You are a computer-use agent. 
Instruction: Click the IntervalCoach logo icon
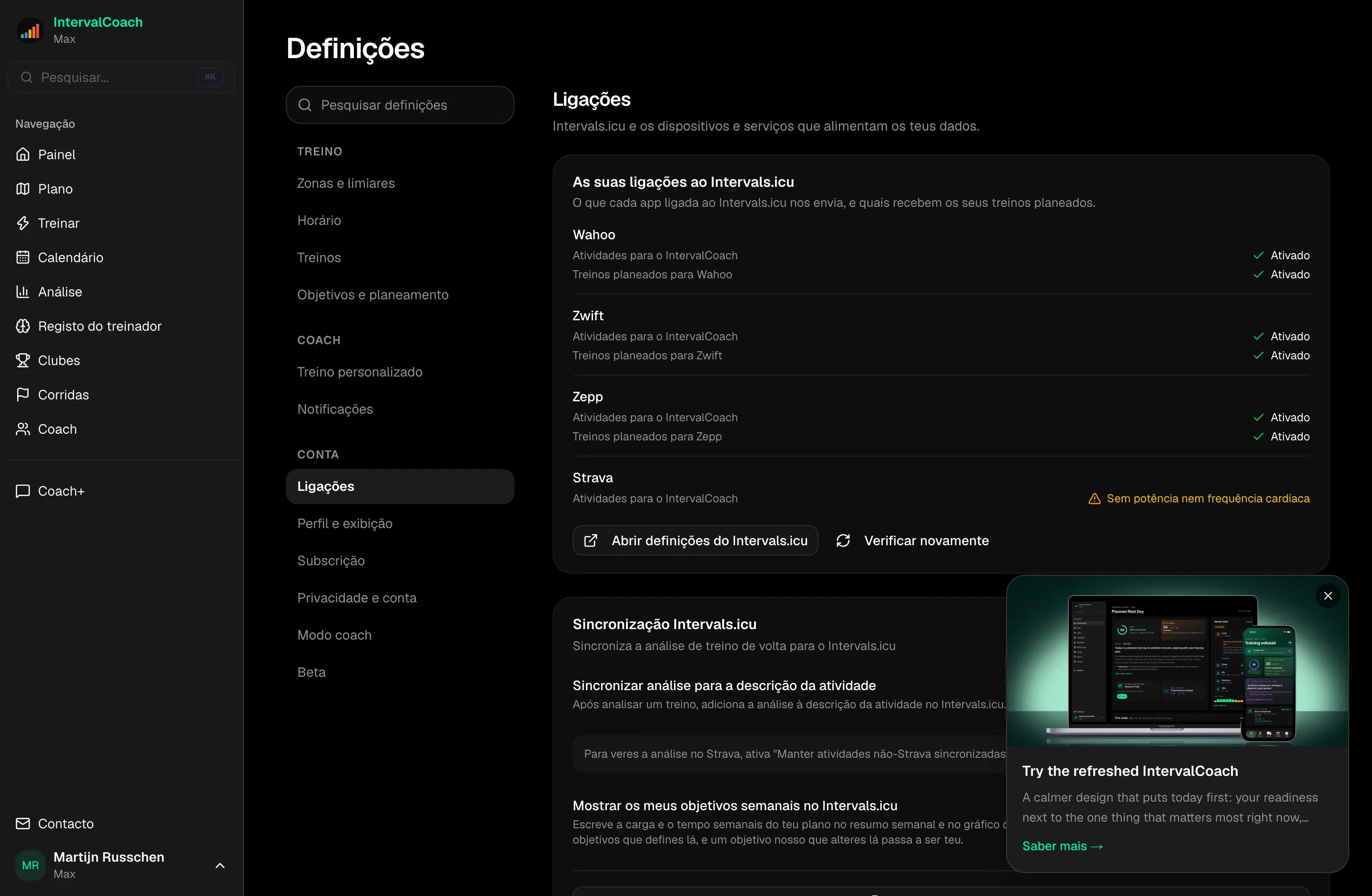[x=30, y=31]
